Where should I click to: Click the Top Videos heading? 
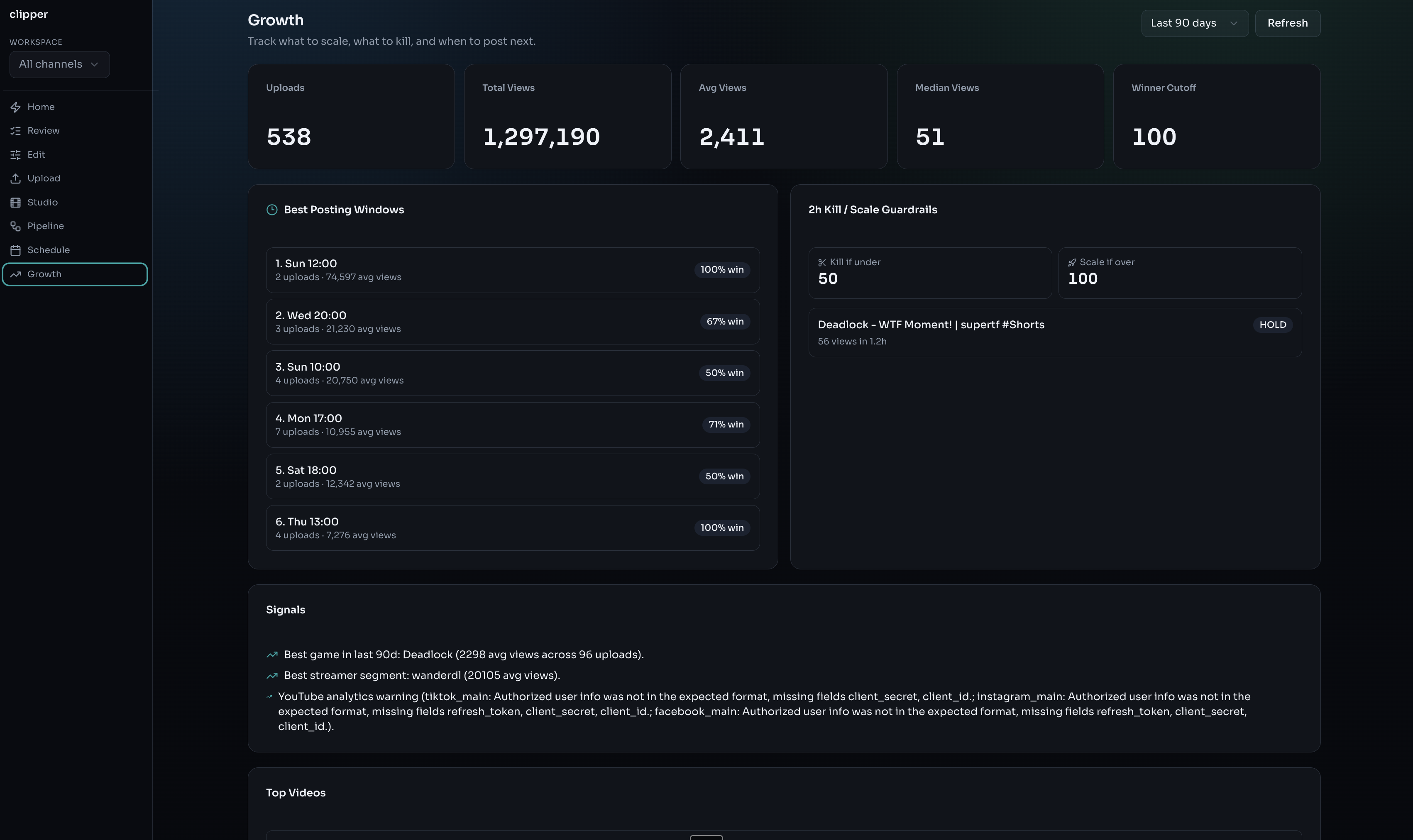tap(296, 793)
